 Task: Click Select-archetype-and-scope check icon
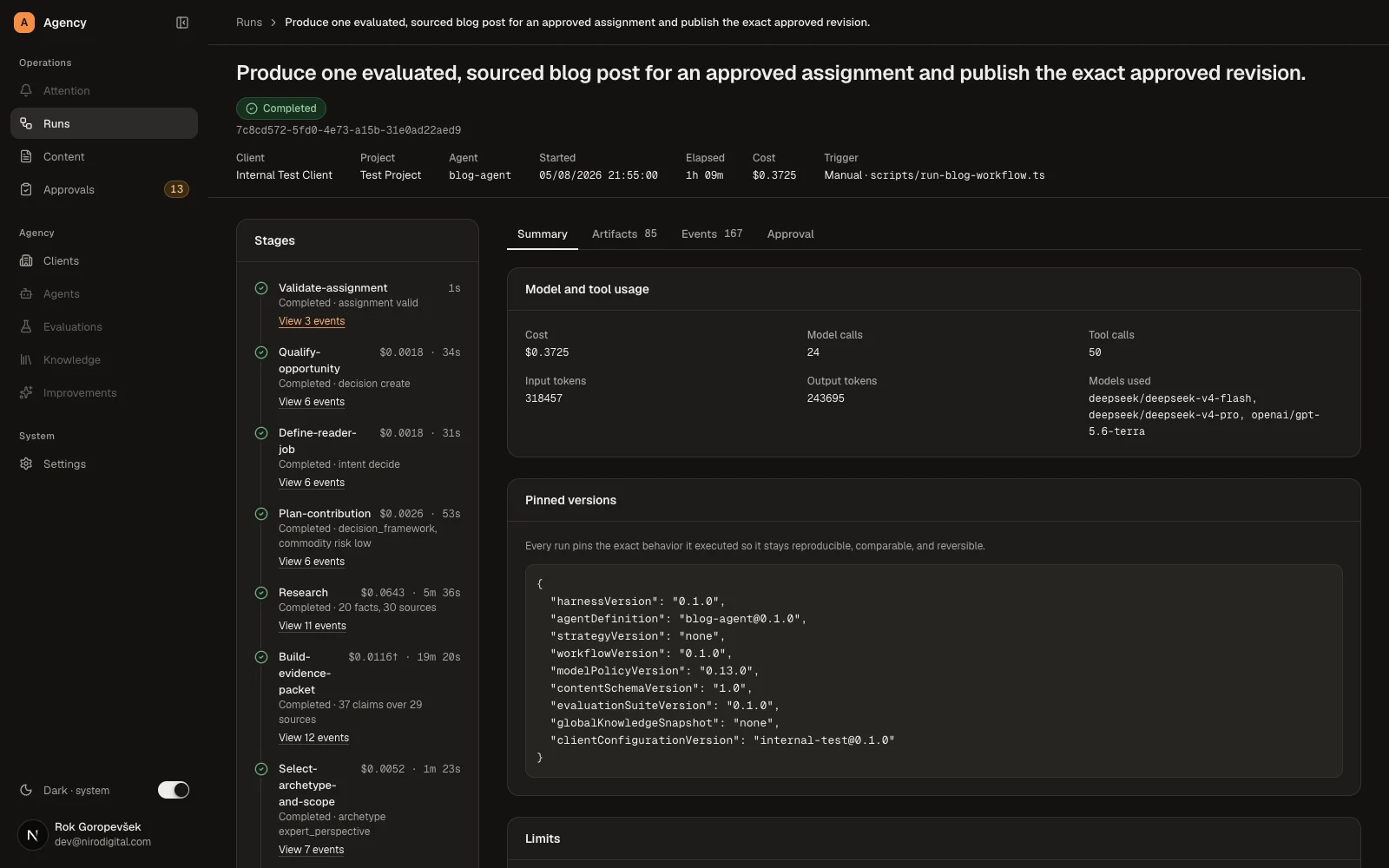pos(261,769)
